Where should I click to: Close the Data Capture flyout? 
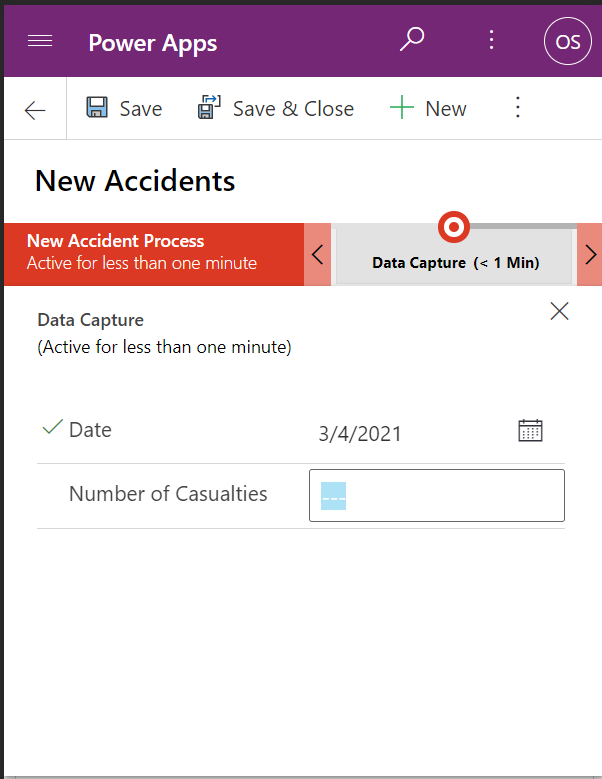coord(559,311)
